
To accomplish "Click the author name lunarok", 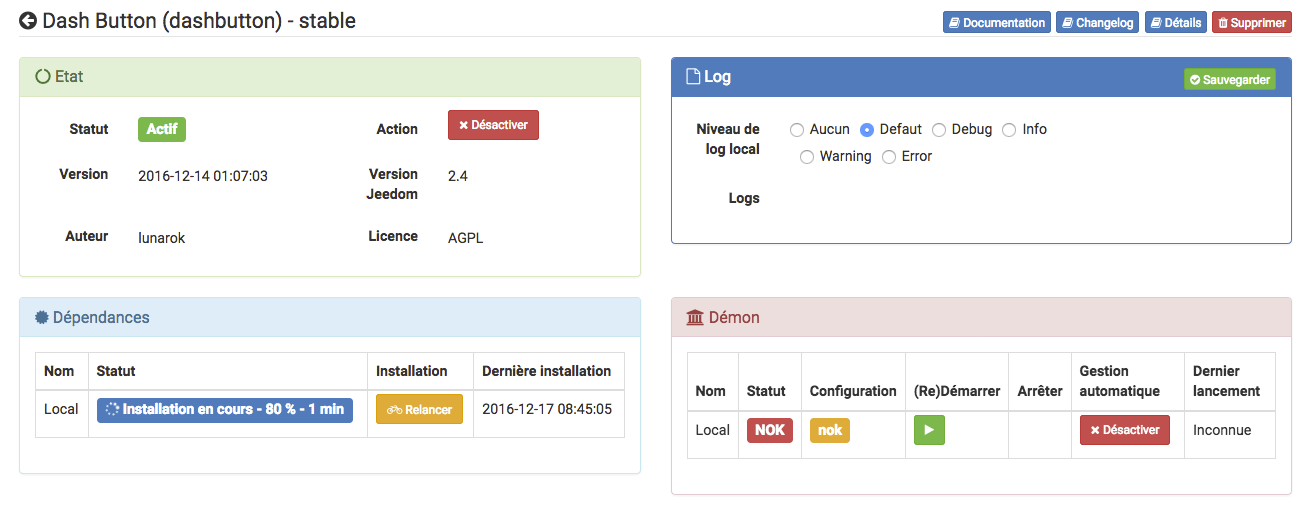I will point(162,238).
